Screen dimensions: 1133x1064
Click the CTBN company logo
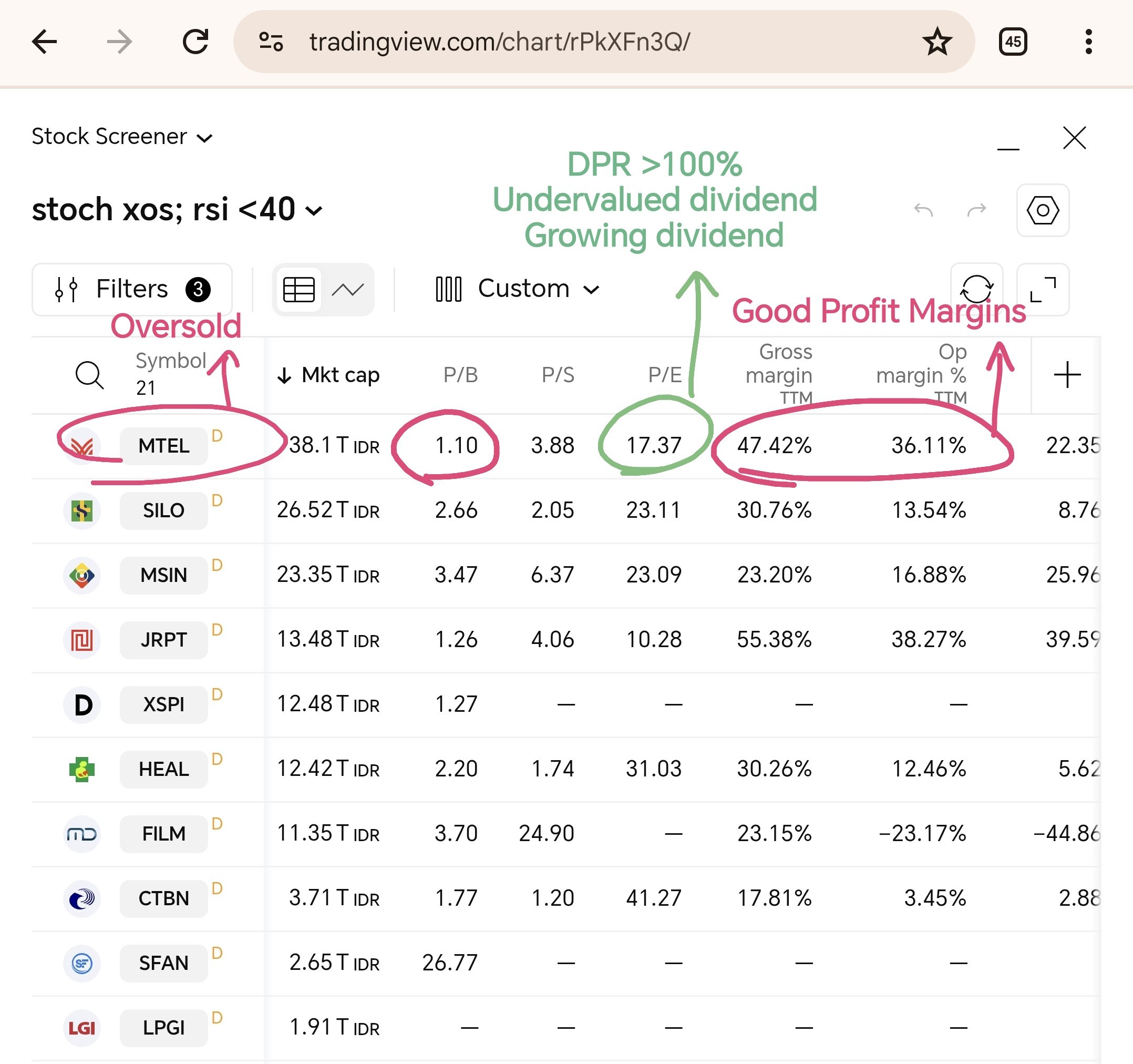click(82, 898)
